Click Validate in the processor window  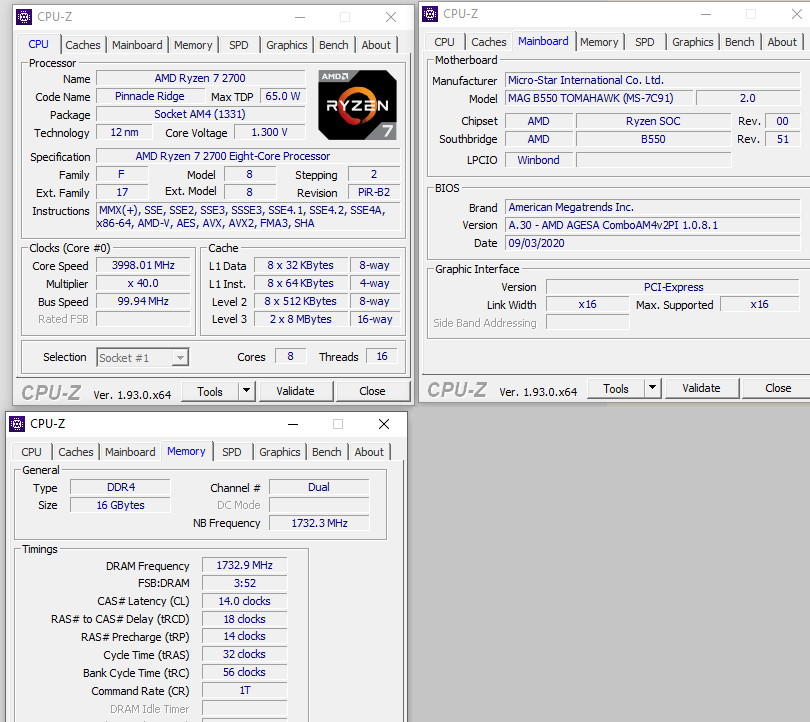[x=295, y=391]
